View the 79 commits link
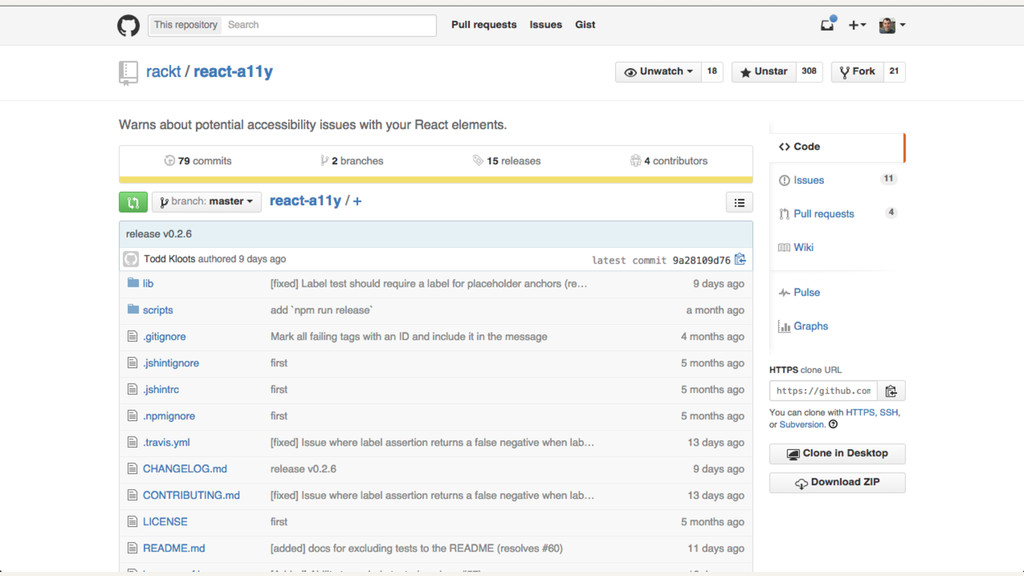The image size is (1024, 576). [198, 161]
